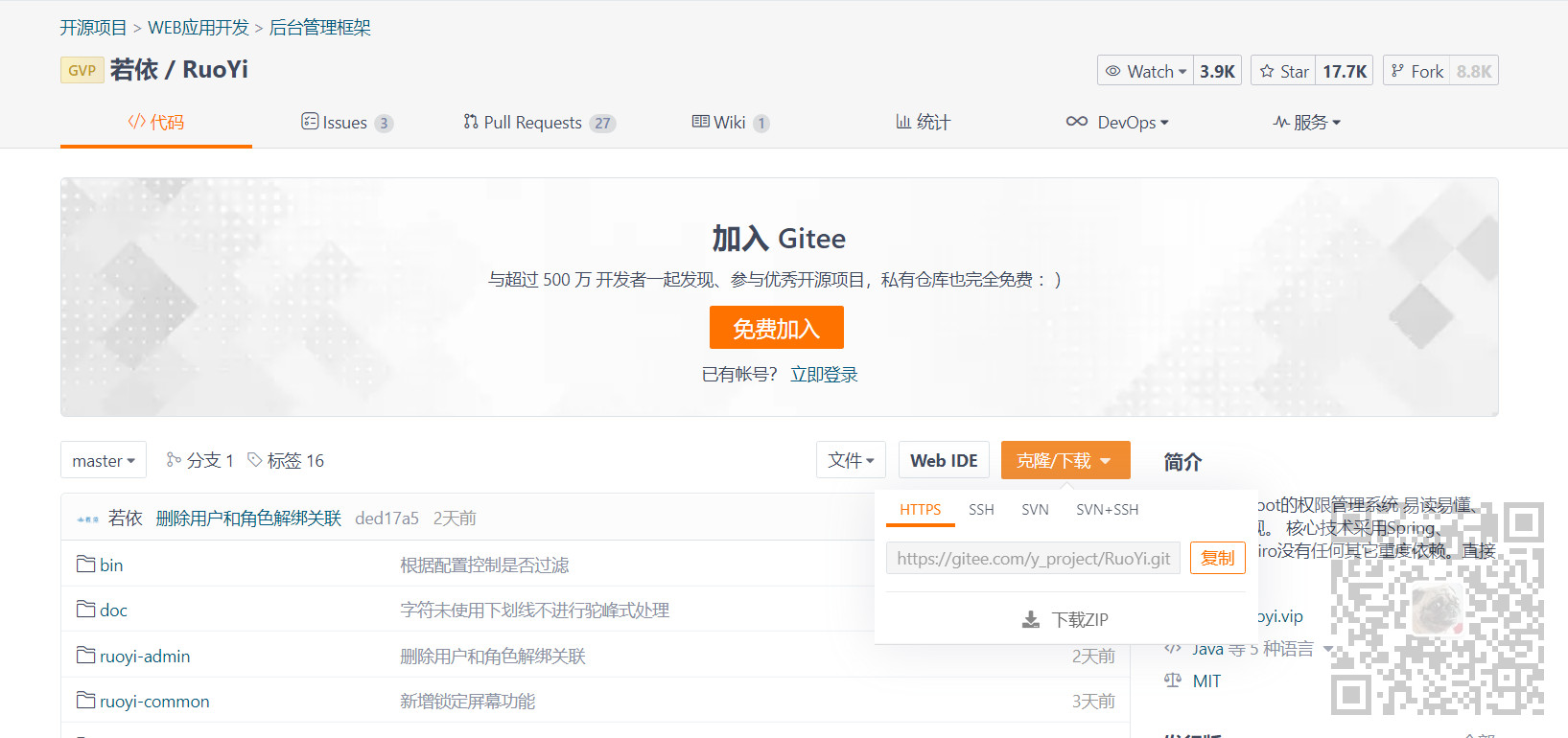1568x738 pixels.
Task: Open ruoyi-admin commit 删除用户和角色解绑关联
Action: [x=492, y=656]
